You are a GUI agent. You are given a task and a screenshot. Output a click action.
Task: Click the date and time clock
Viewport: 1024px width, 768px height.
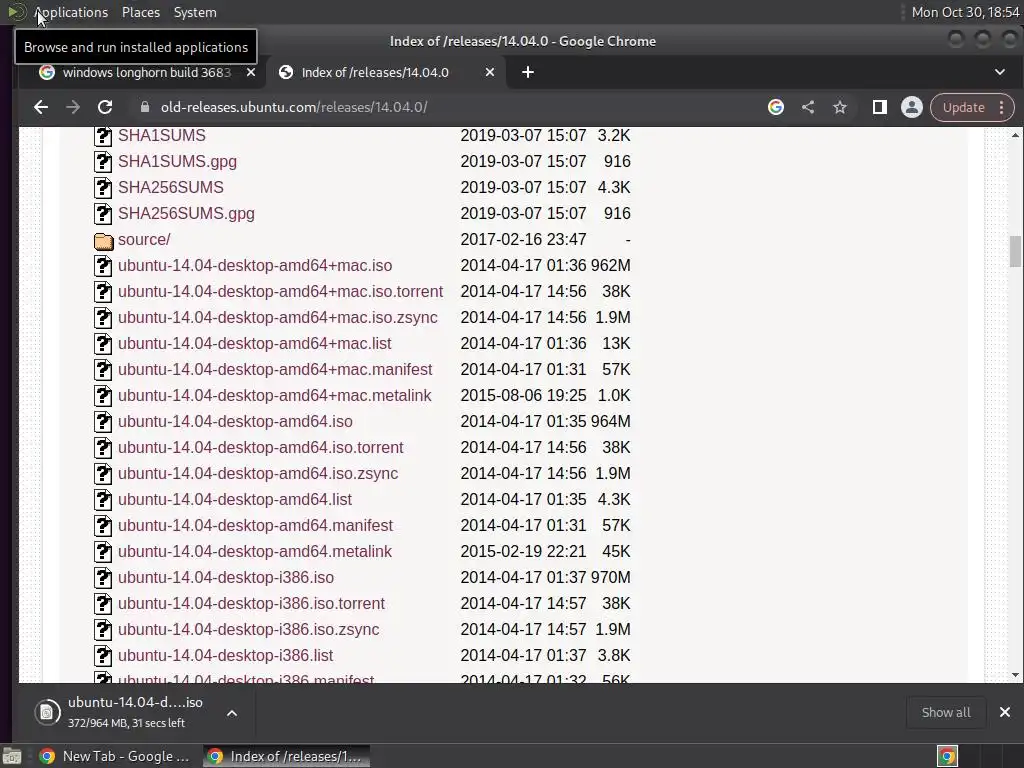pos(965,12)
